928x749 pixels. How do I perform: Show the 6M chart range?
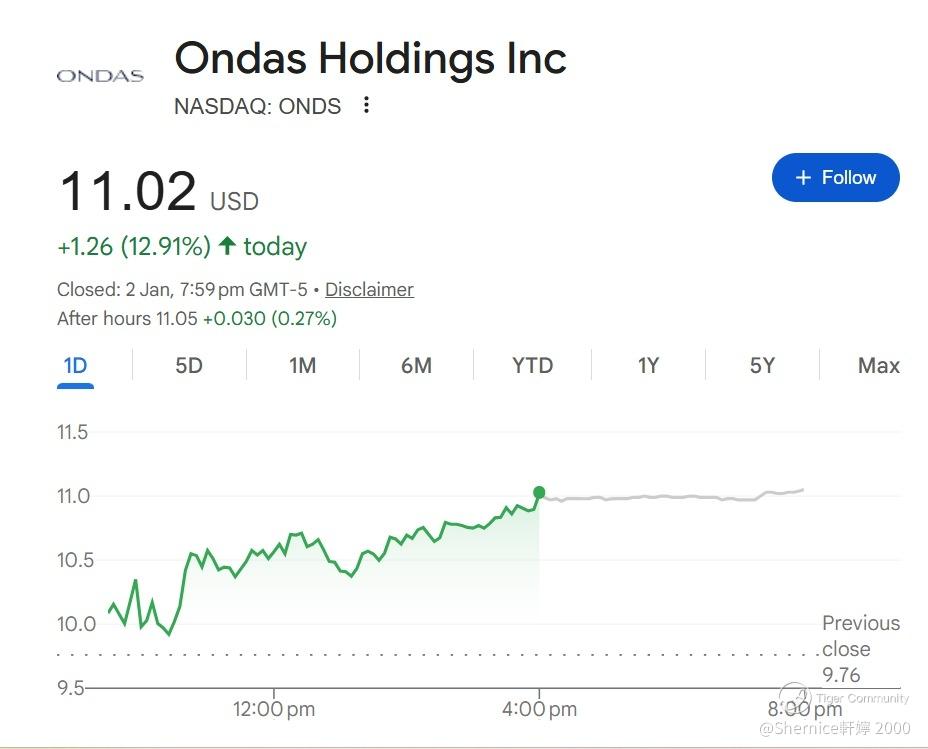click(x=416, y=366)
